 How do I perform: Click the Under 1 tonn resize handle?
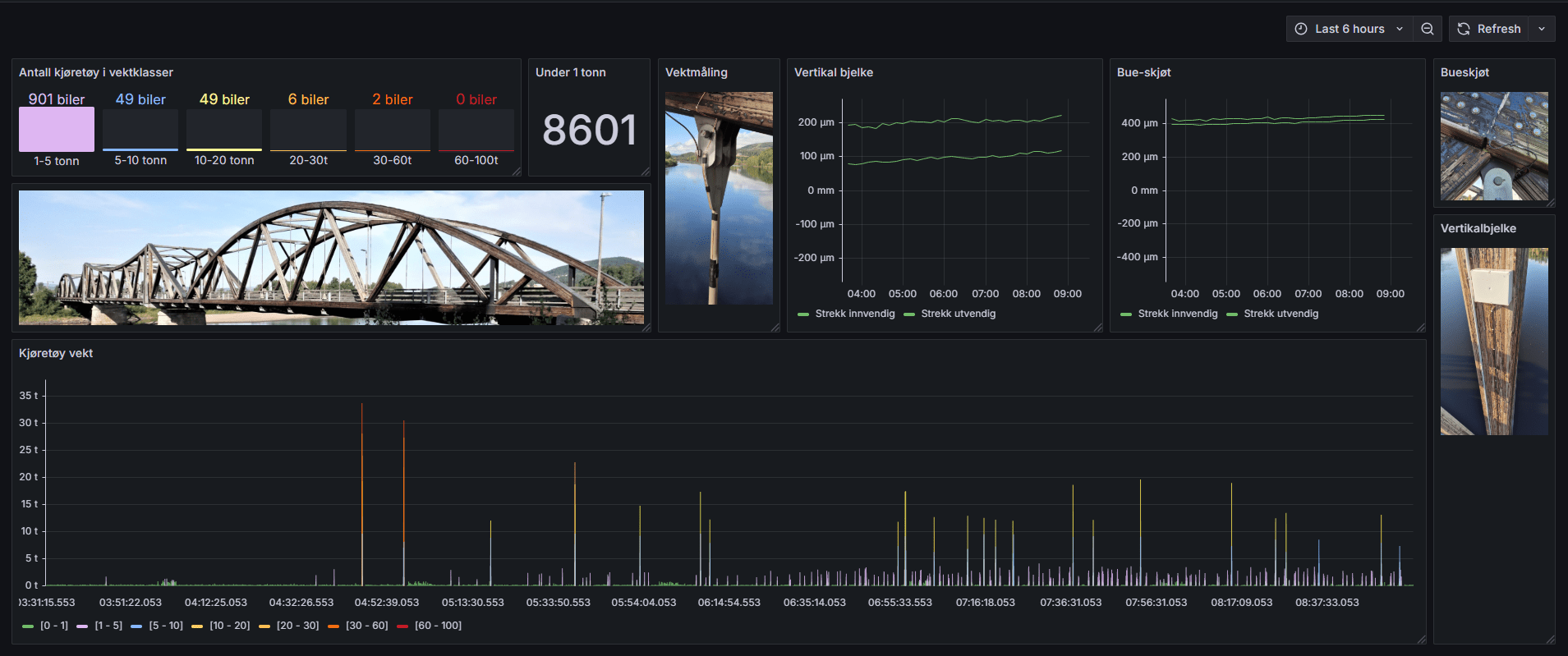pos(645,171)
